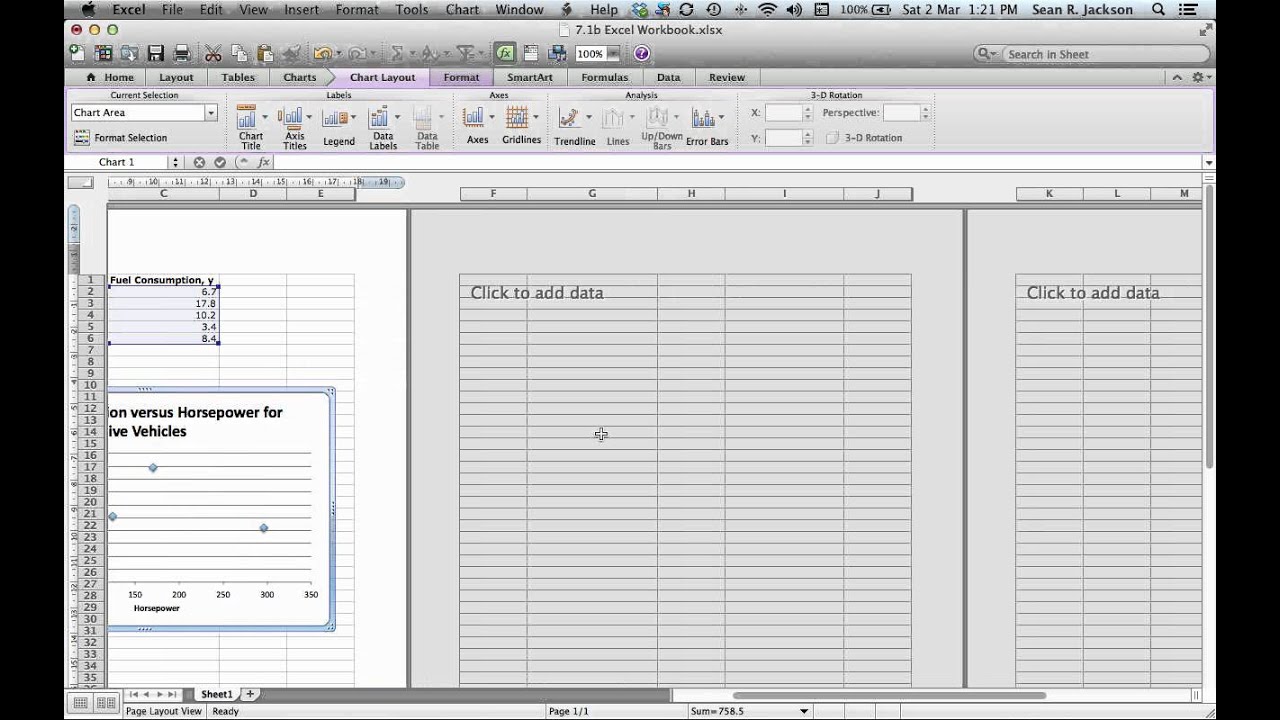Click the Search in Sheet field

[1092, 54]
